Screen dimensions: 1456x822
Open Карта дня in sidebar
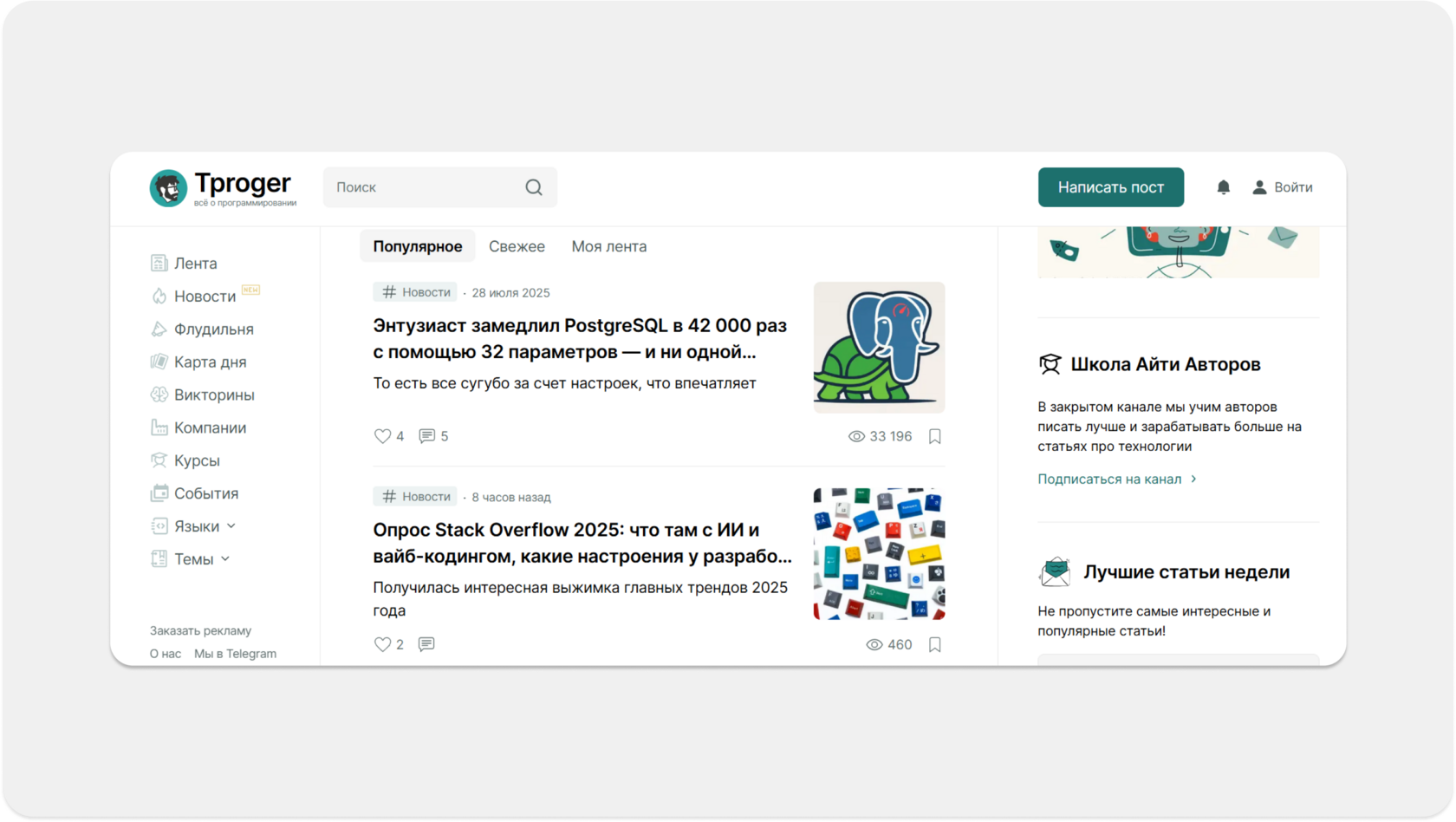[210, 362]
